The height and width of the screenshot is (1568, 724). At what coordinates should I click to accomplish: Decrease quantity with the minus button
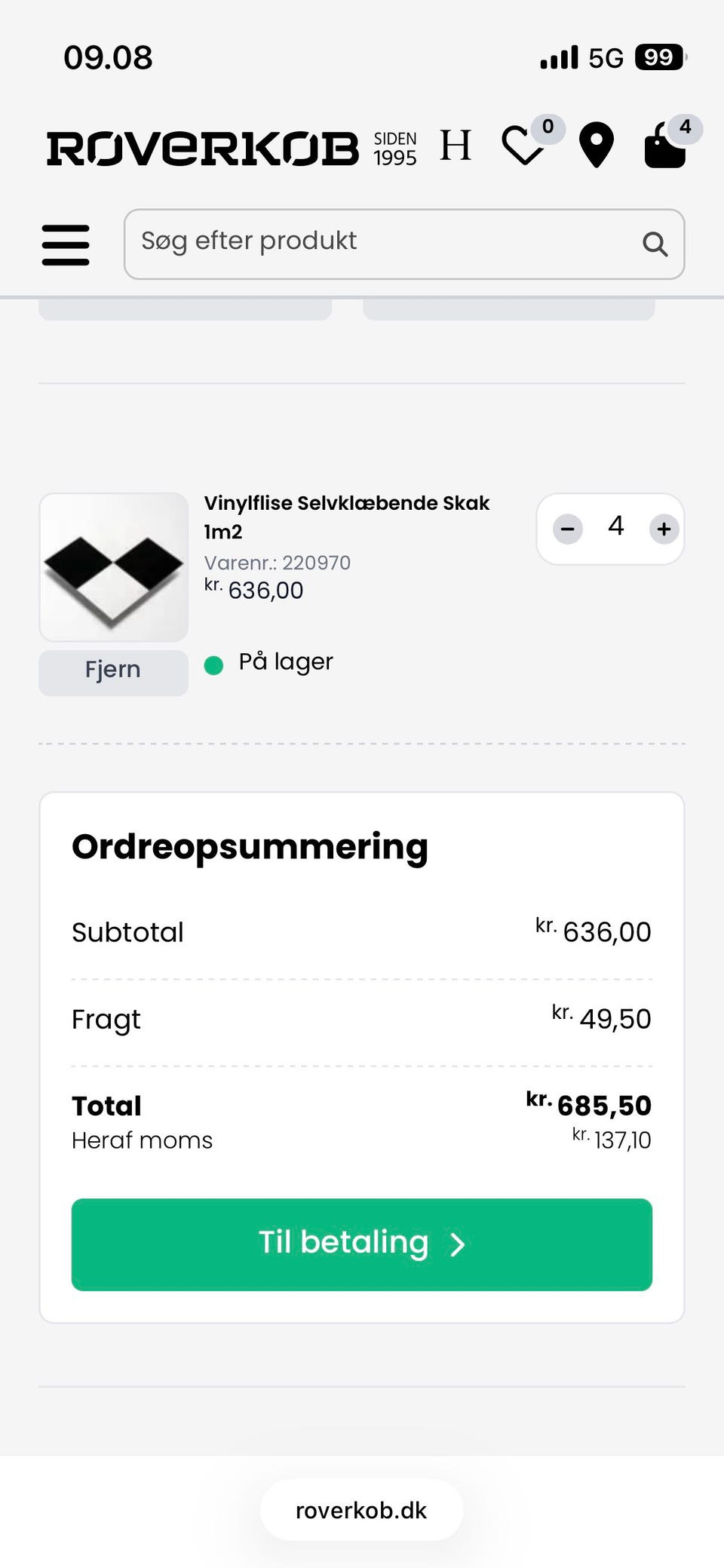pyautogui.click(x=568, y=529)
